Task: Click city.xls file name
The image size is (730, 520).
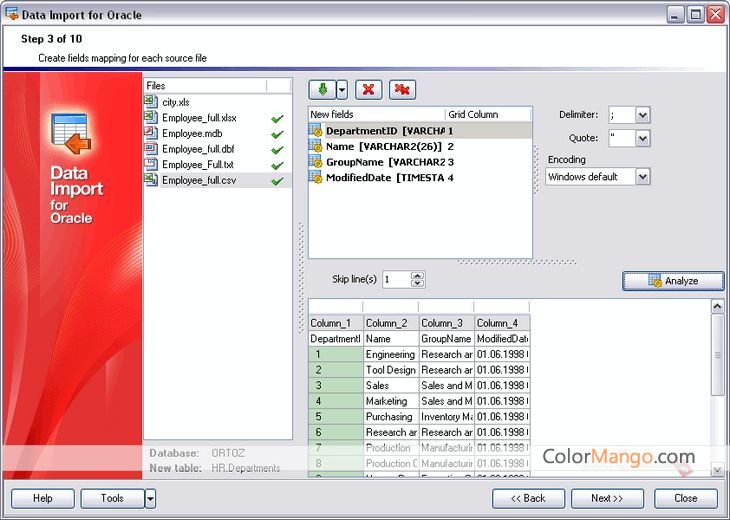Action: 176,102
